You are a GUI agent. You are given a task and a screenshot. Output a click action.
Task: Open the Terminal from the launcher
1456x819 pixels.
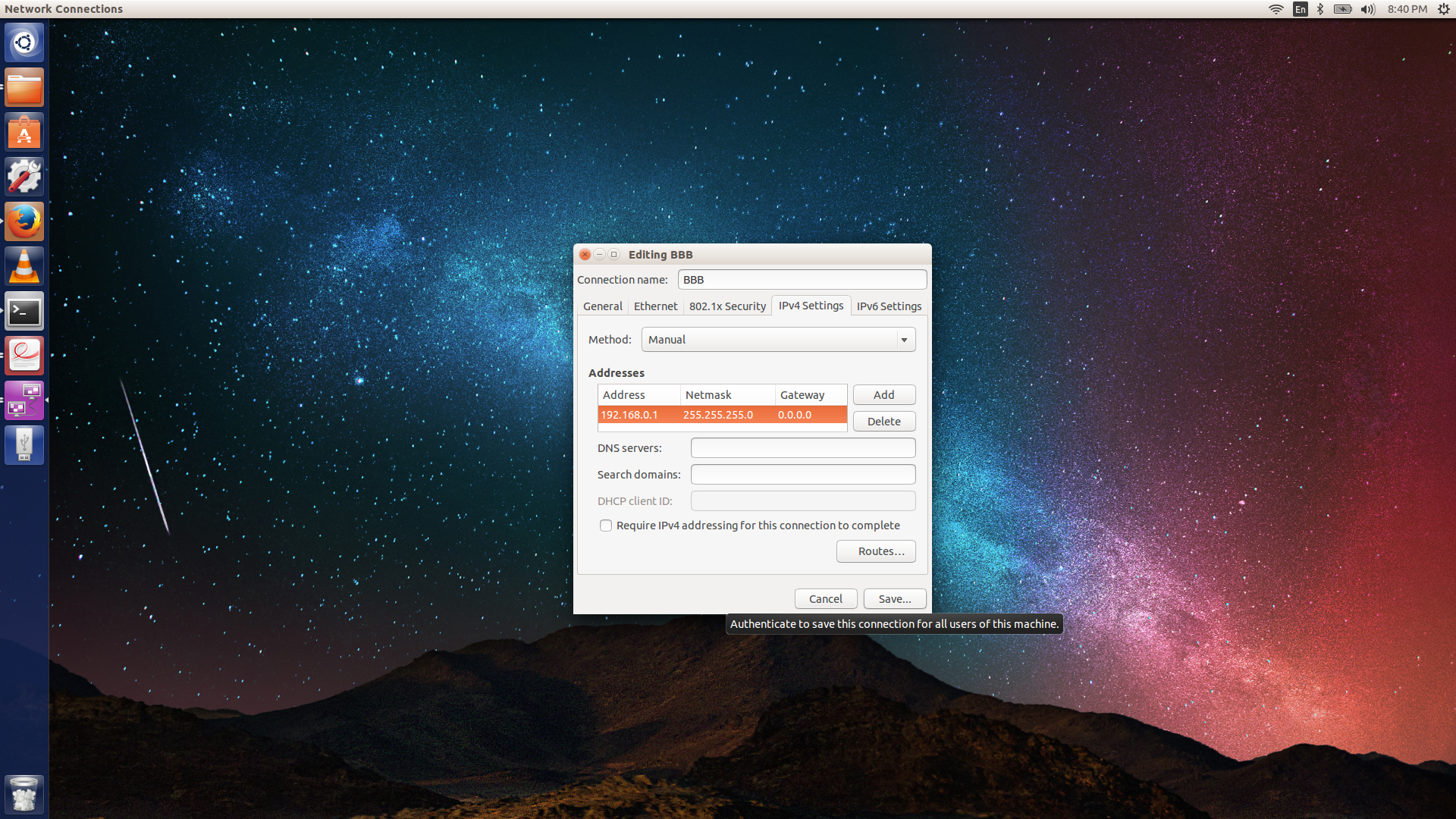click(24, 311)
